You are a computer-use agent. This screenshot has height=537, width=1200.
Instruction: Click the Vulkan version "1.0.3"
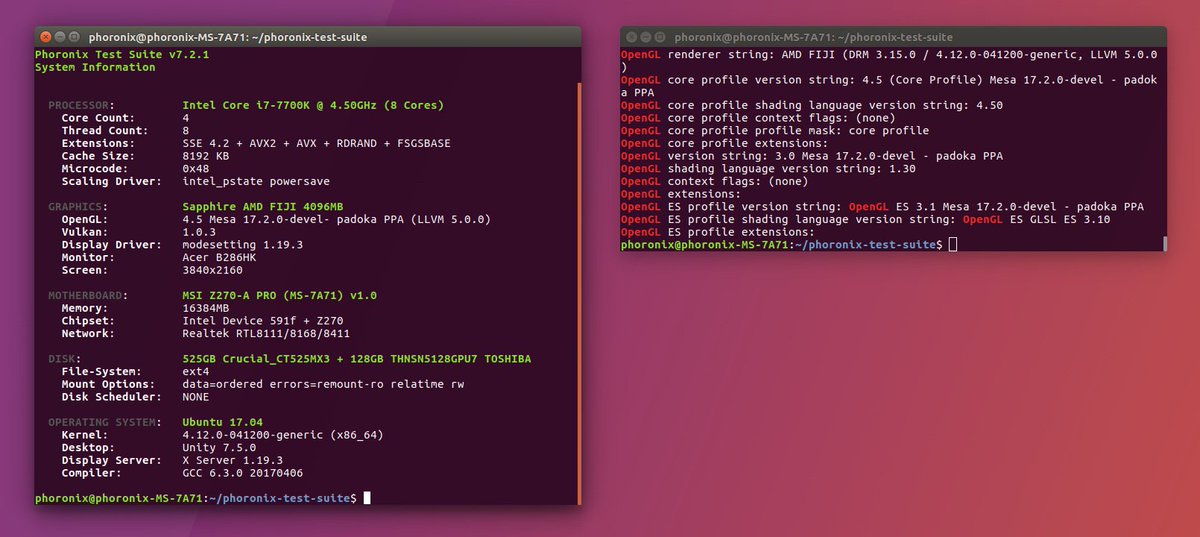(x=198, y=232)
